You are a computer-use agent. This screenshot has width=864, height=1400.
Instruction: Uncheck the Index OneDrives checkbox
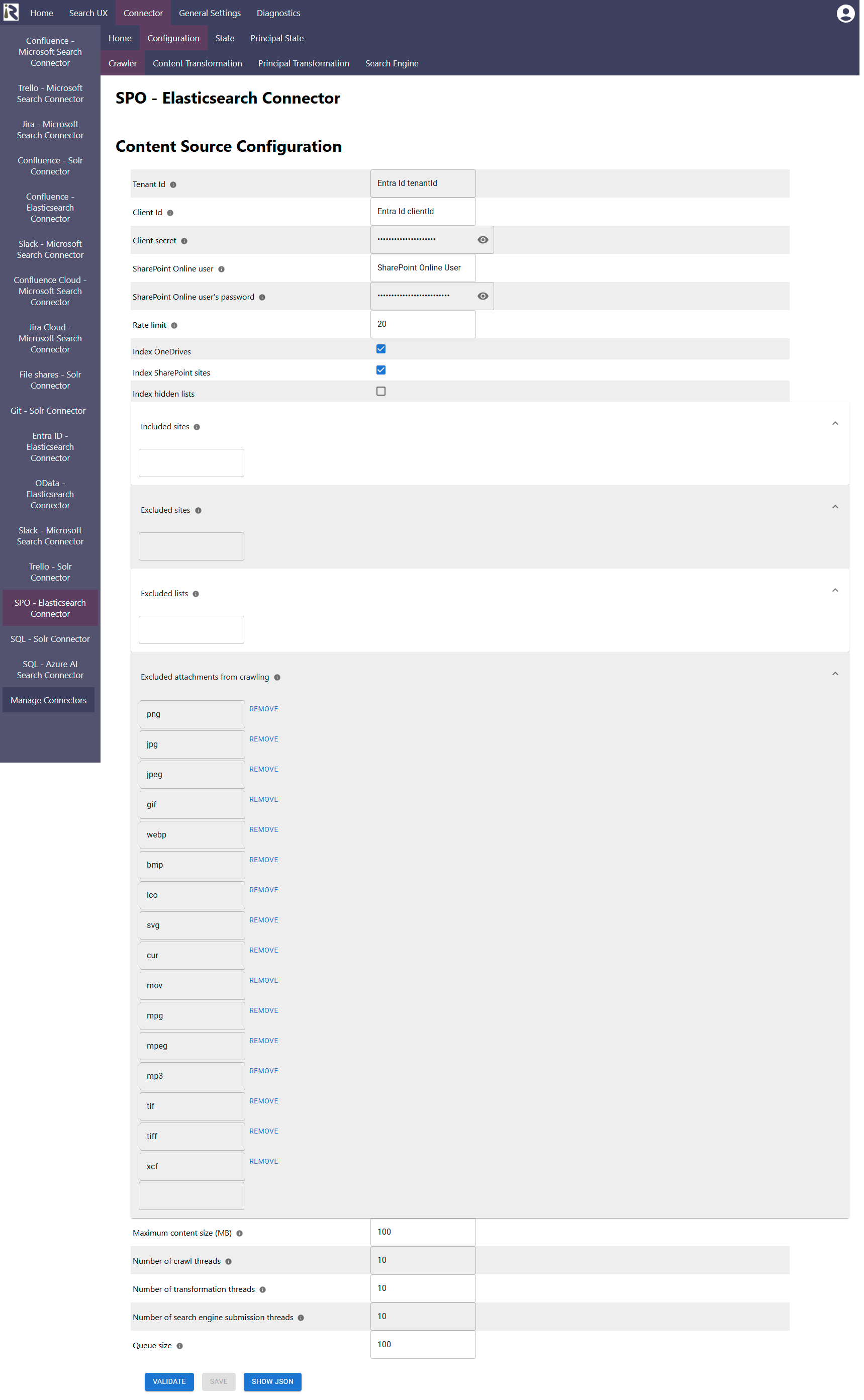pos(381,349)
